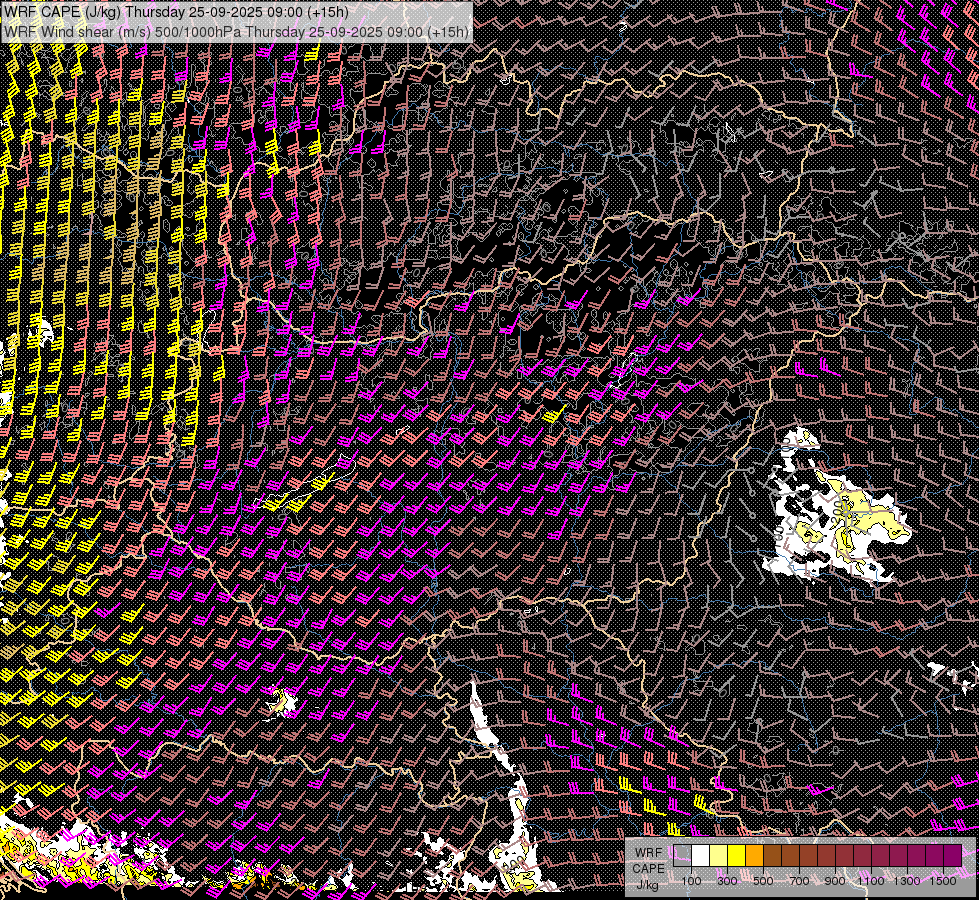Click the '500' legend tick label

tap(763, 881)
